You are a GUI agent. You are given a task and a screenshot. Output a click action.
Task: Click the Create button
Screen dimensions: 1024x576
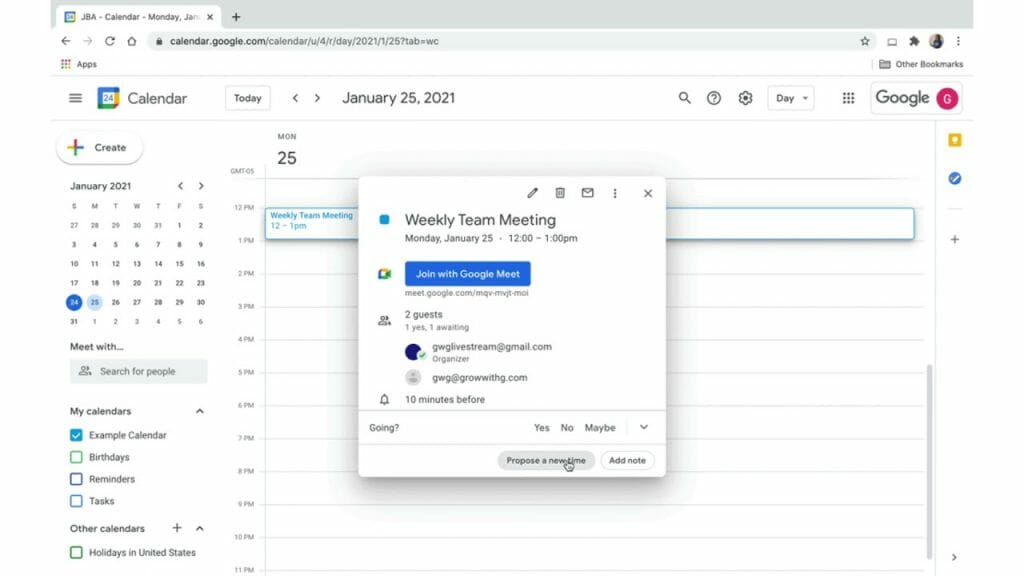click(99, 148)
